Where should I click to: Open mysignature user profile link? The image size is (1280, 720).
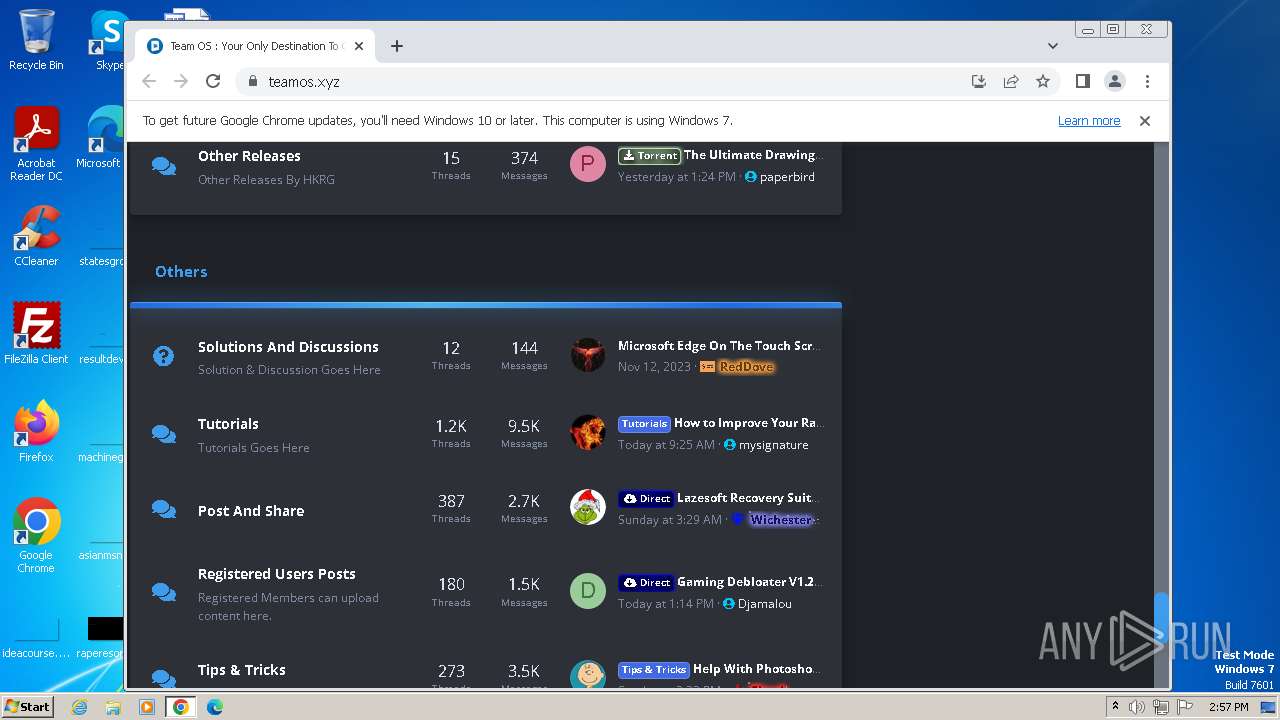tap(773, 445)
